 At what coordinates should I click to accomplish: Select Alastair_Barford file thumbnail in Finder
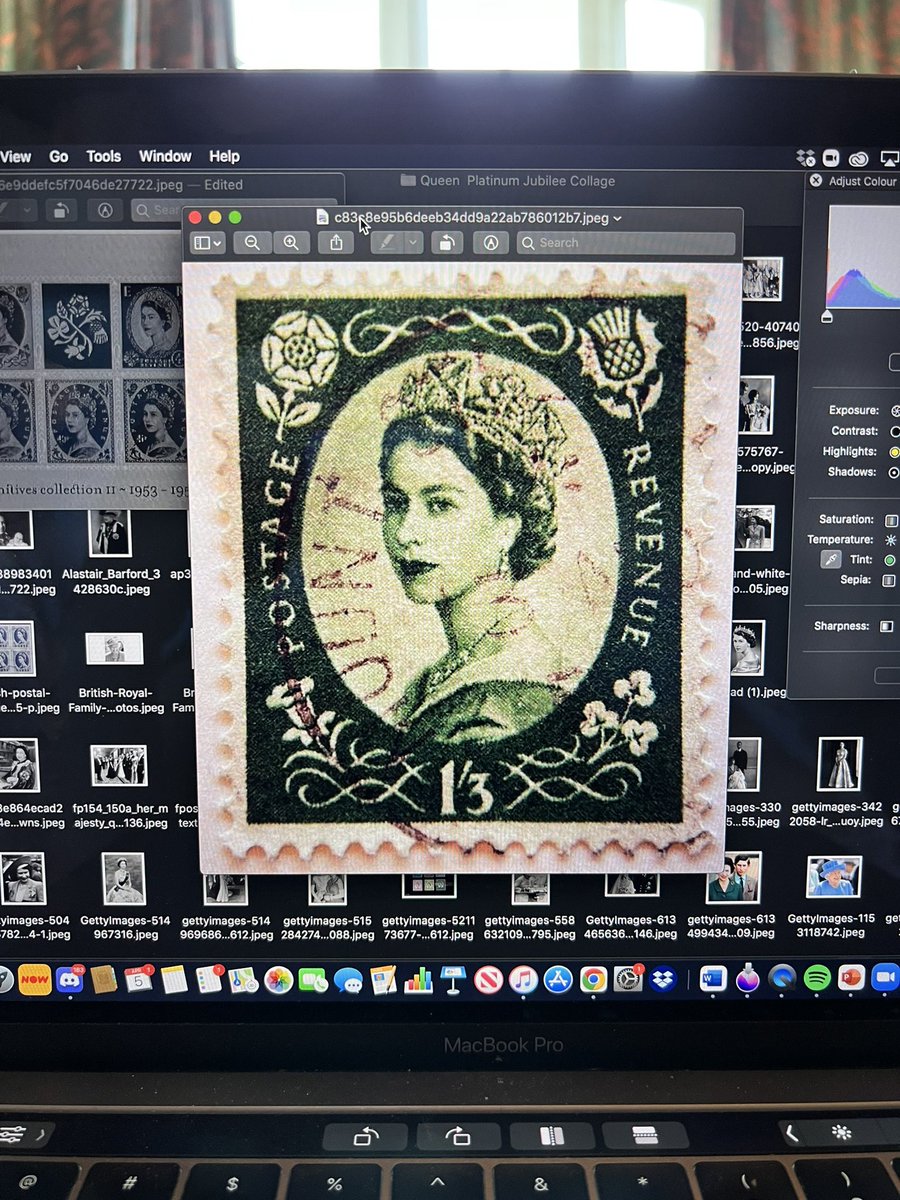click(x=110, y=534)
